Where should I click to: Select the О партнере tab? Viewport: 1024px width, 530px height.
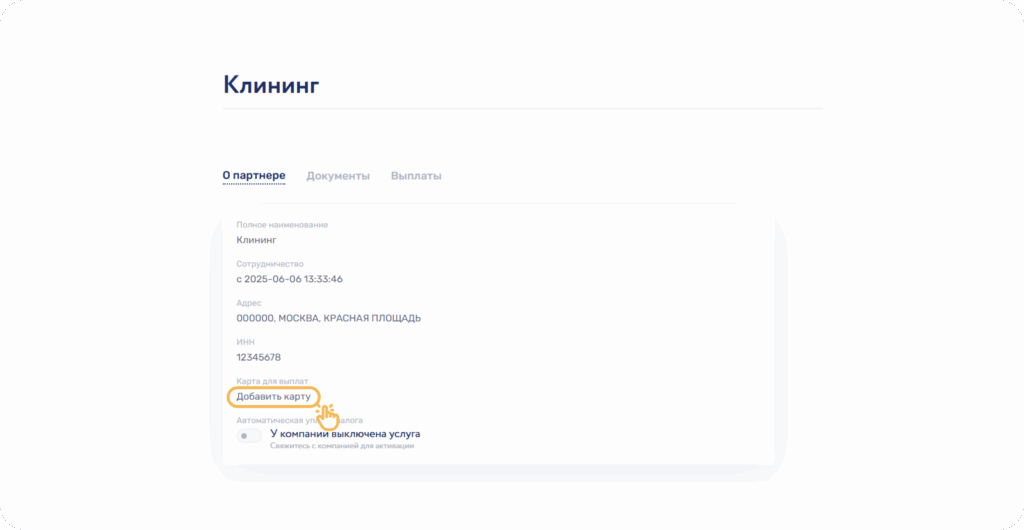[x=254, y=176]
